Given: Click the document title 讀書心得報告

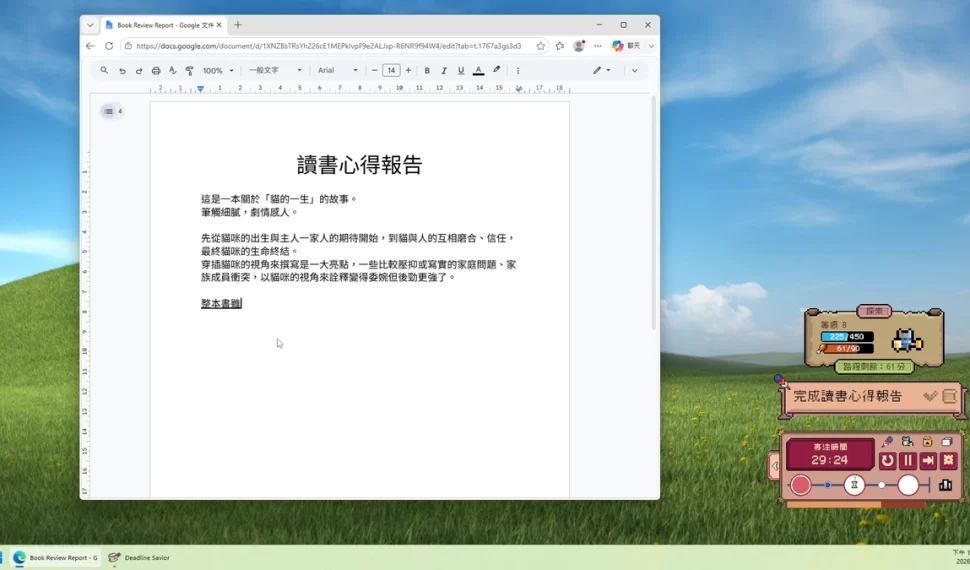Looking at the screenshot, I should point(359,165).
